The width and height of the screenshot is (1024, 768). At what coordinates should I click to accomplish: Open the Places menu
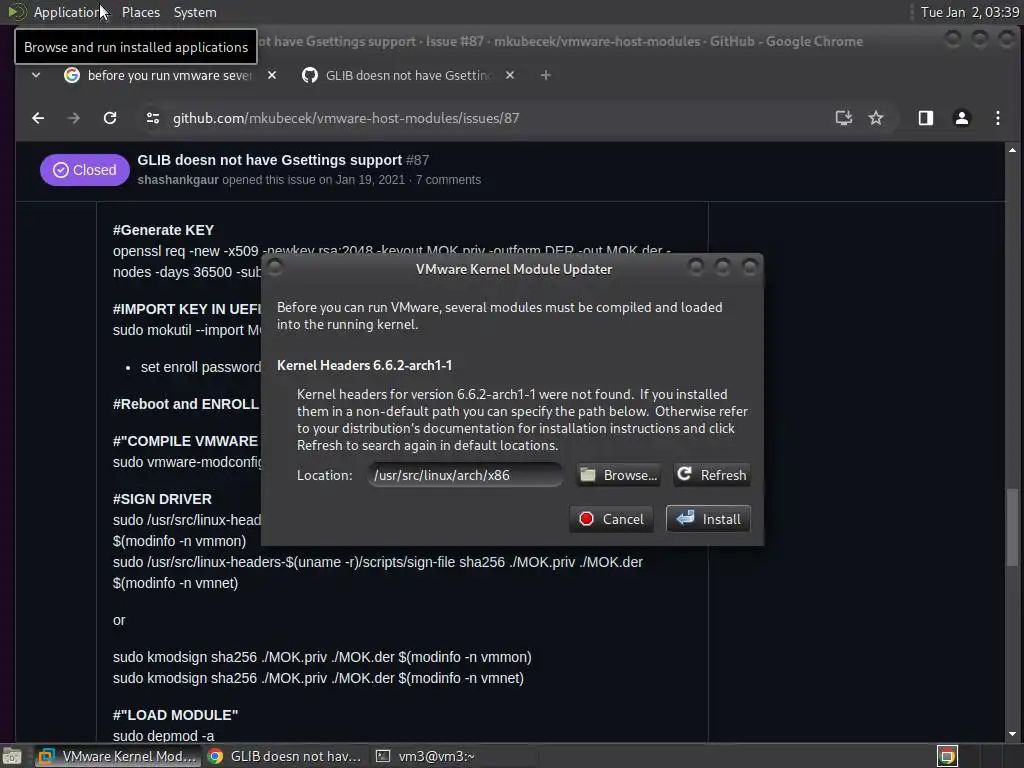click(x=140, y=12)
